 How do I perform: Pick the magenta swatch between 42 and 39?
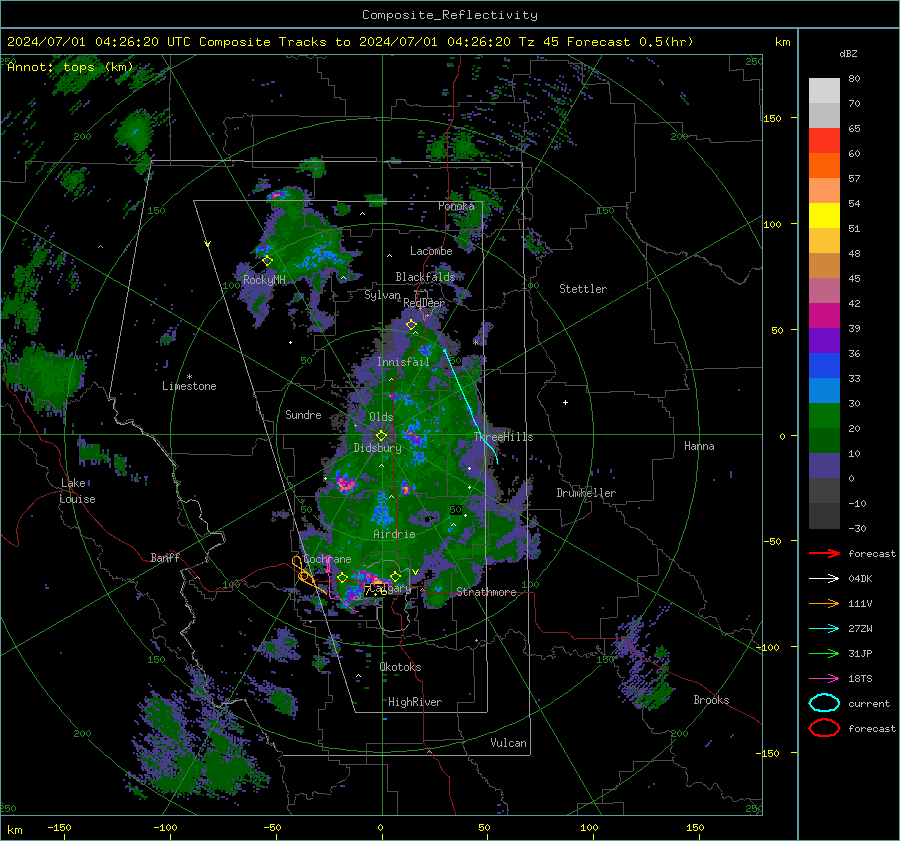pos(824,316)
